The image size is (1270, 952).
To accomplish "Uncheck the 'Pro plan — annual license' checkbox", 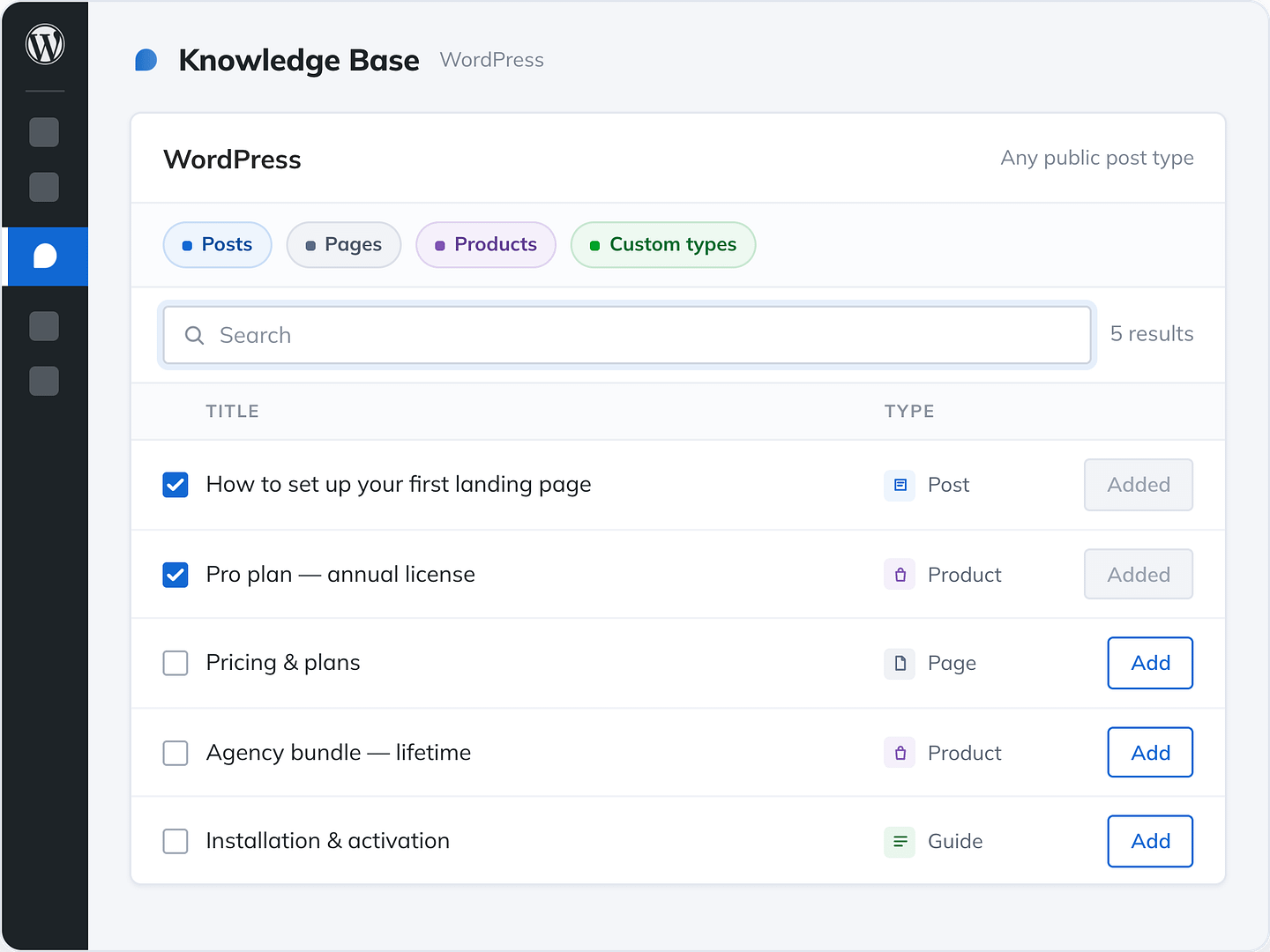I will (176, 575).
